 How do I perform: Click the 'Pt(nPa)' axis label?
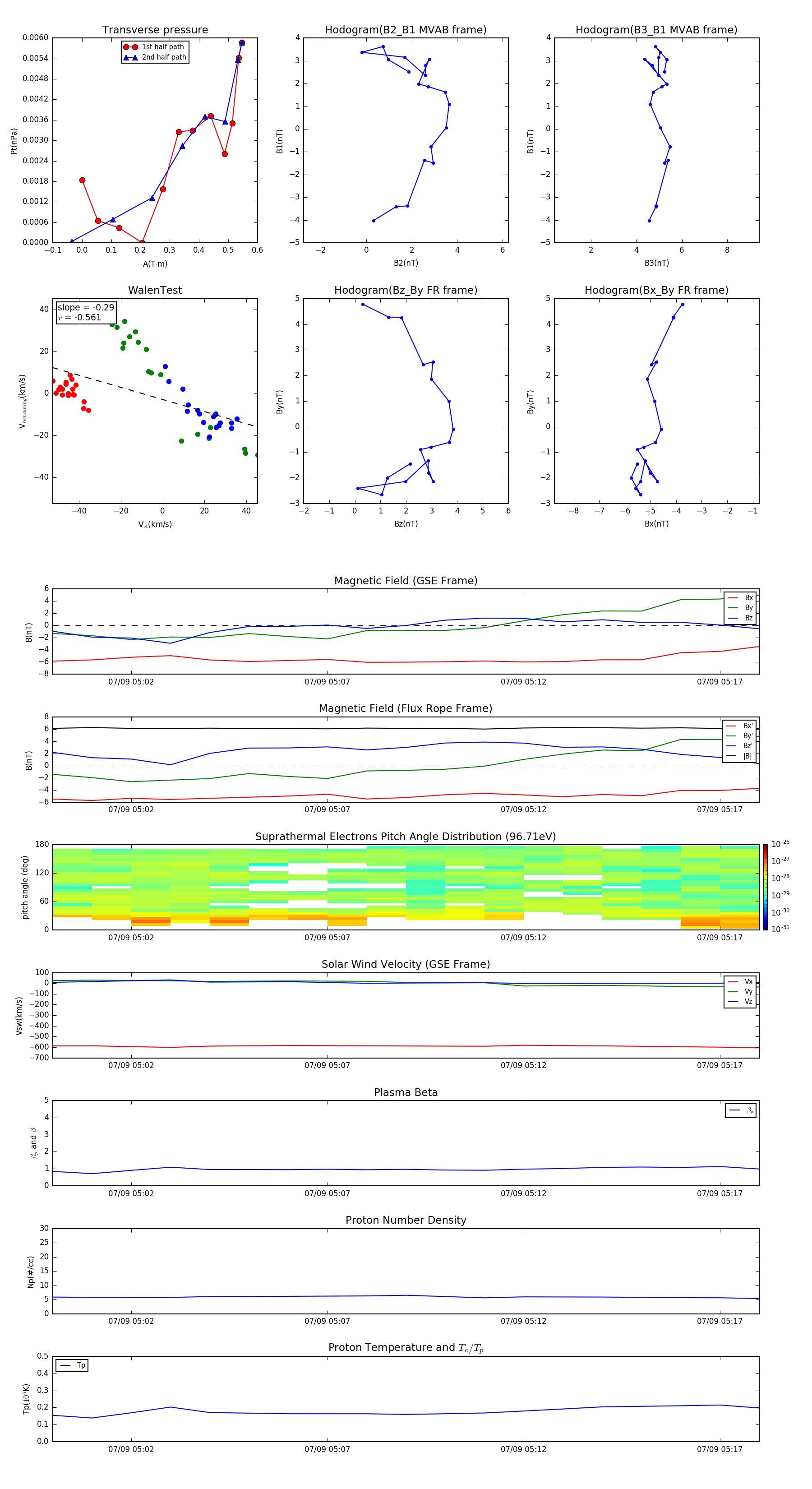point(14,140)
